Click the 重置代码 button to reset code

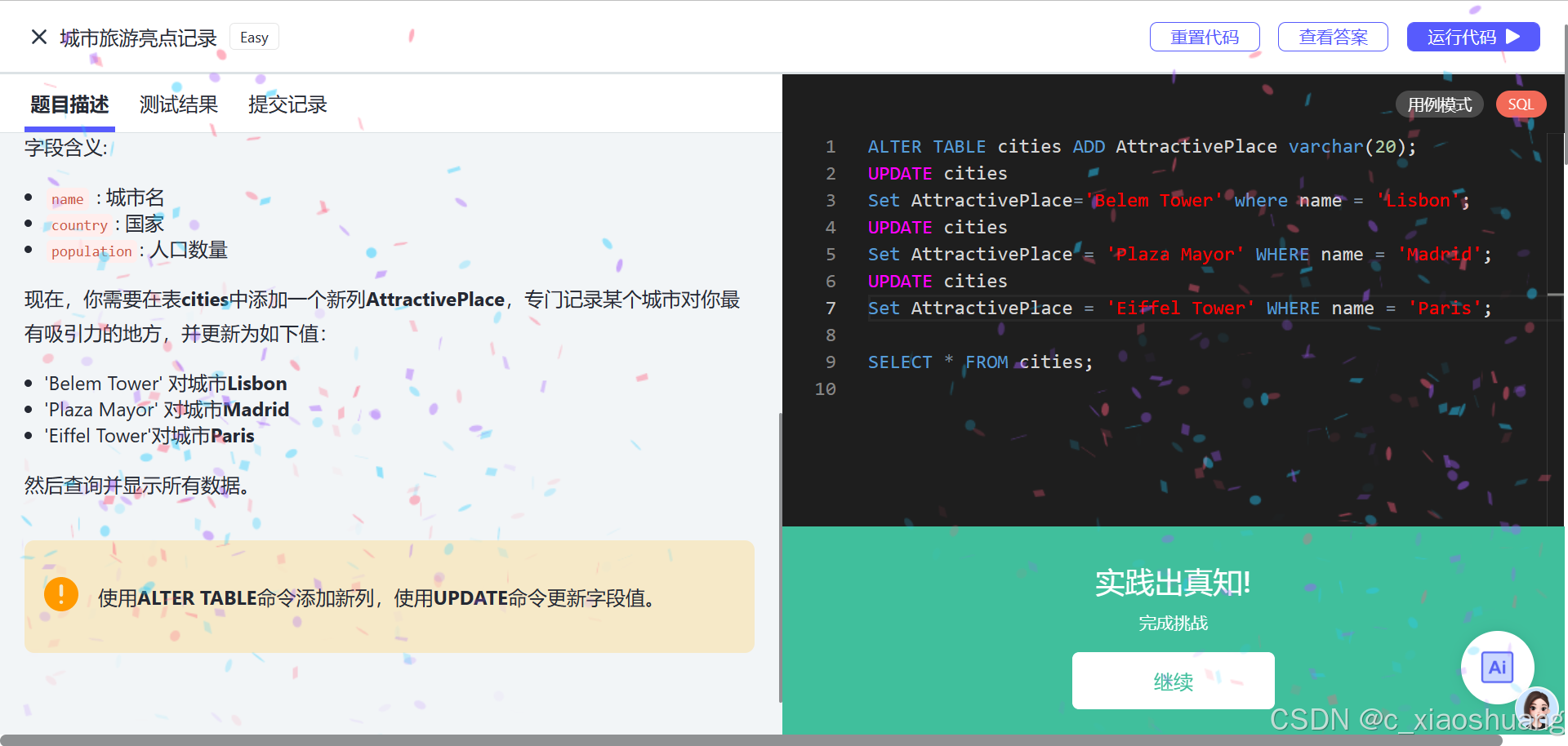click(x=1205, y=37)
